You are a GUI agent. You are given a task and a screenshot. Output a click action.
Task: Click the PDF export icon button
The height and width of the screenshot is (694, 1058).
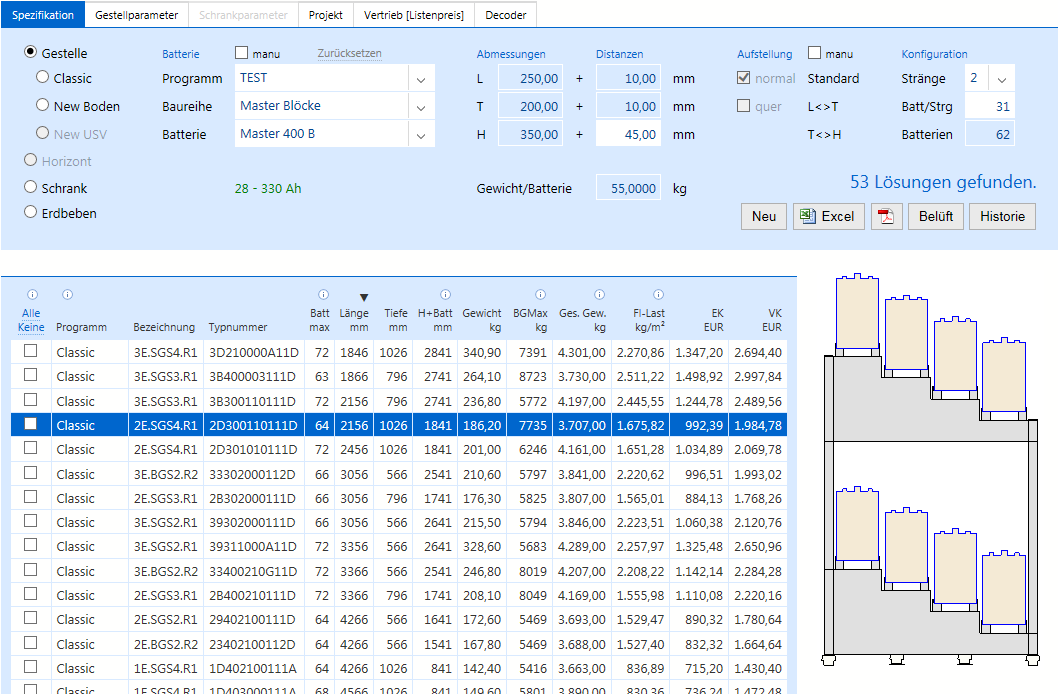pyautogui.click(x=886, y=216)
